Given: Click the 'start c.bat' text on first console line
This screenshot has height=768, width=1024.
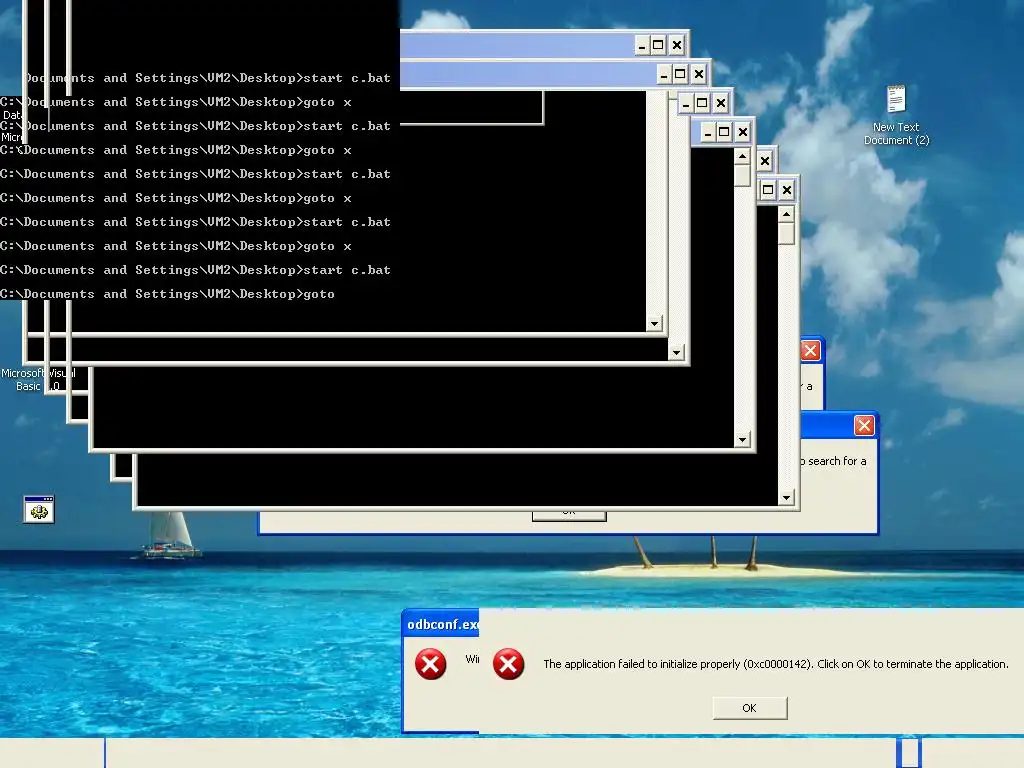Looking at the screenshot, I should (347, 78).
